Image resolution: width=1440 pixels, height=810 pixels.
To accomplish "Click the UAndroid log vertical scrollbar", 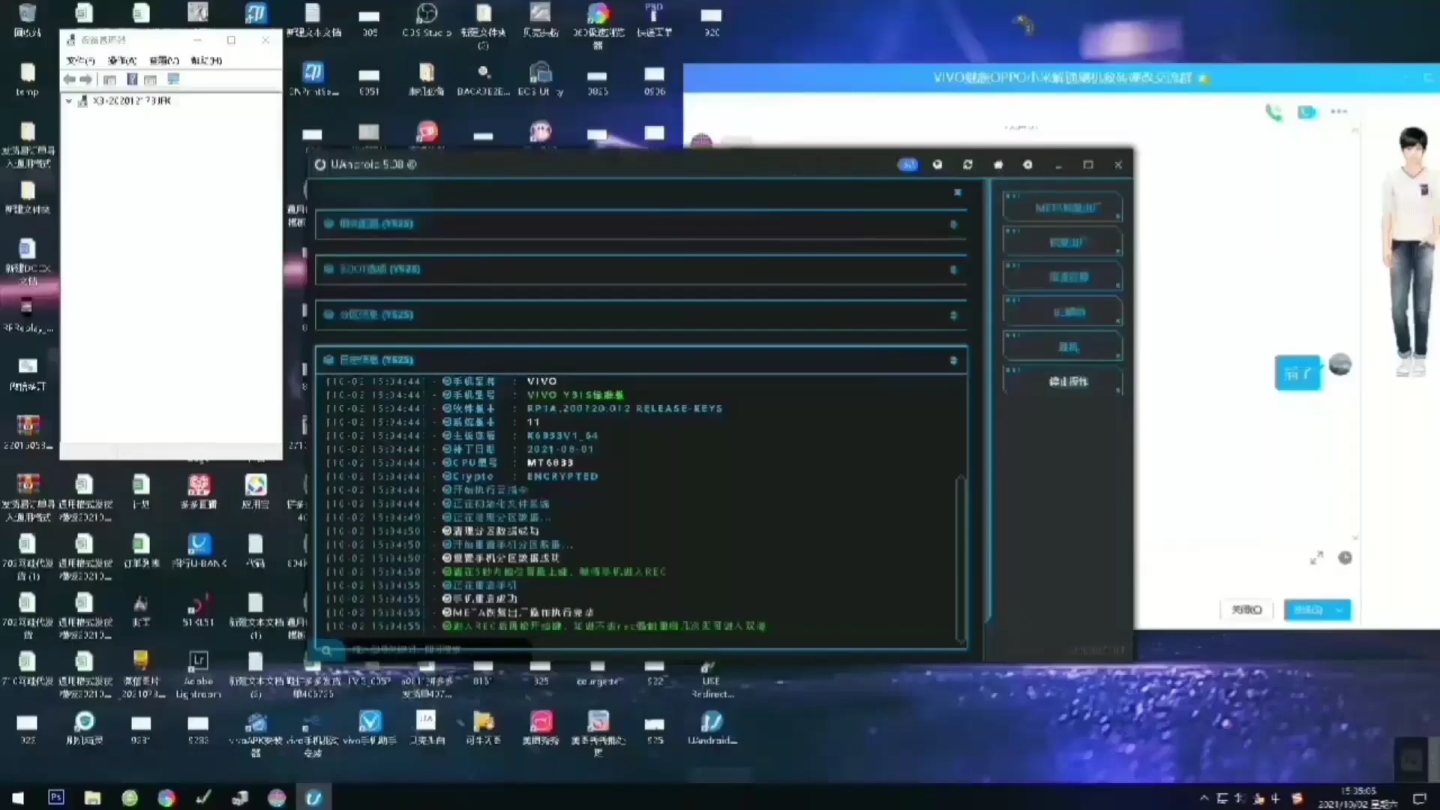I will tap(961, 559).
